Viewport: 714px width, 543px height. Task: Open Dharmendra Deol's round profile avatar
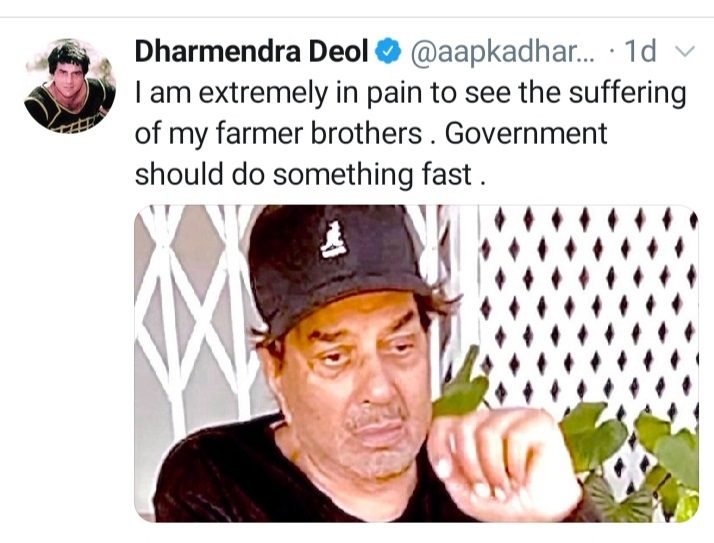pos(70,86)
